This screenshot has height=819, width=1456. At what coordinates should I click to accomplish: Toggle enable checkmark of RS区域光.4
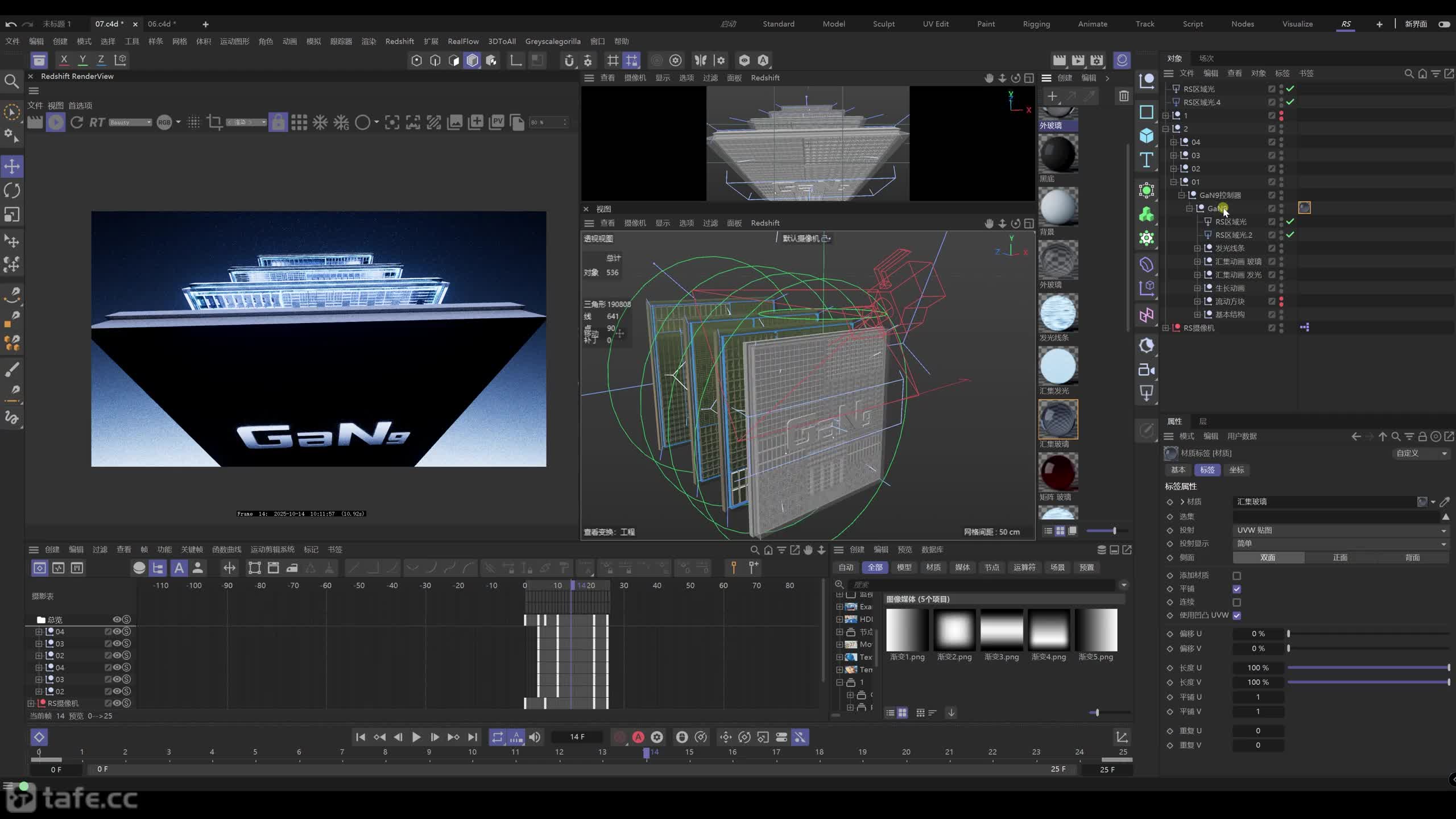coord(1290,102)
